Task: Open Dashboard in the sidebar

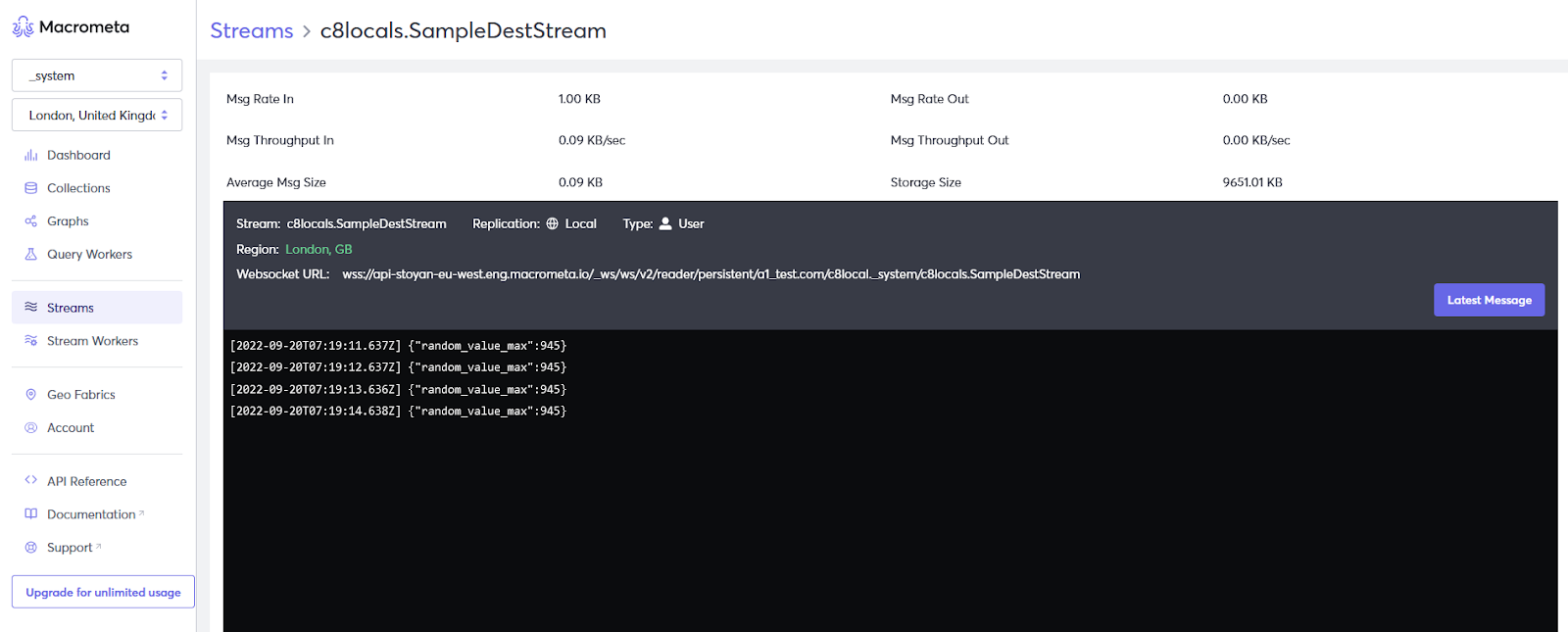Action: click(78, 155)
